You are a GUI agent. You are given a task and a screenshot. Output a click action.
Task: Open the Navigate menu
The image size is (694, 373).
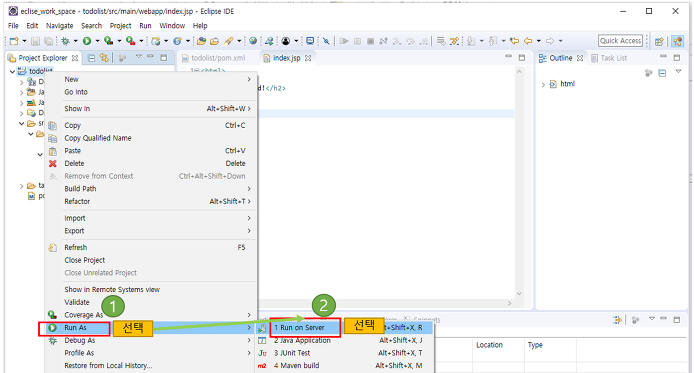[59, 26]
